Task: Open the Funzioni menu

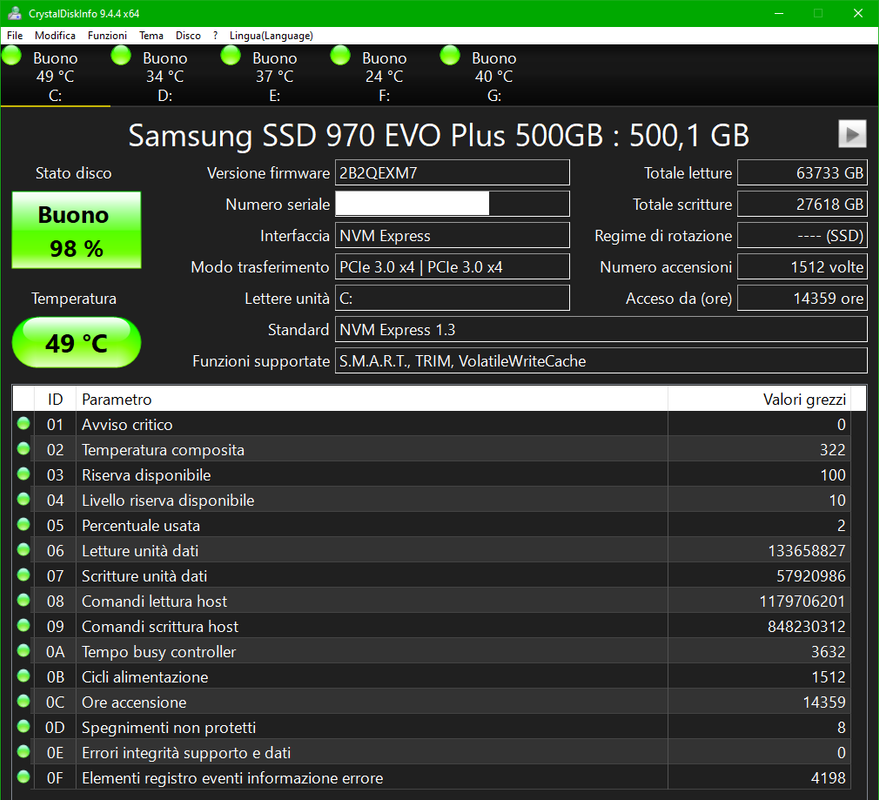Action: [107, 35]
